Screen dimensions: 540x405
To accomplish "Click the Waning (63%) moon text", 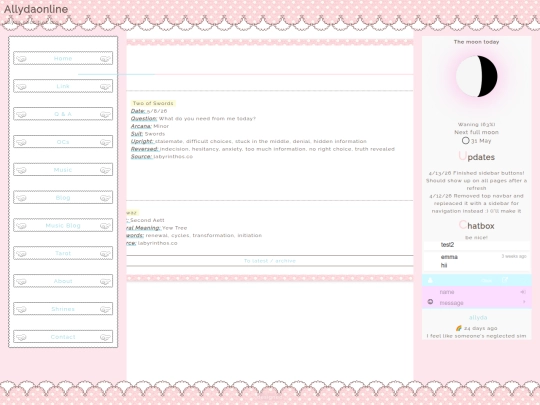I will click(x=476, y=125).
